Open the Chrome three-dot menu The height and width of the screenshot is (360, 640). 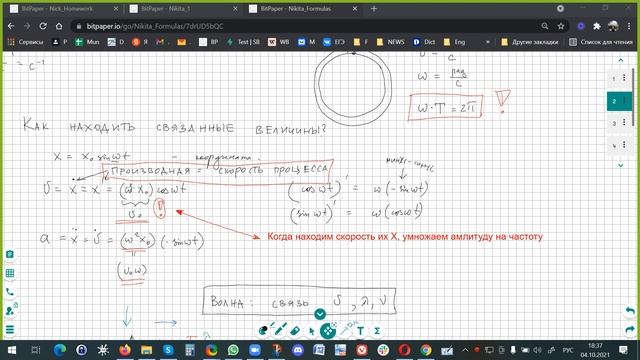click(629, 26)
